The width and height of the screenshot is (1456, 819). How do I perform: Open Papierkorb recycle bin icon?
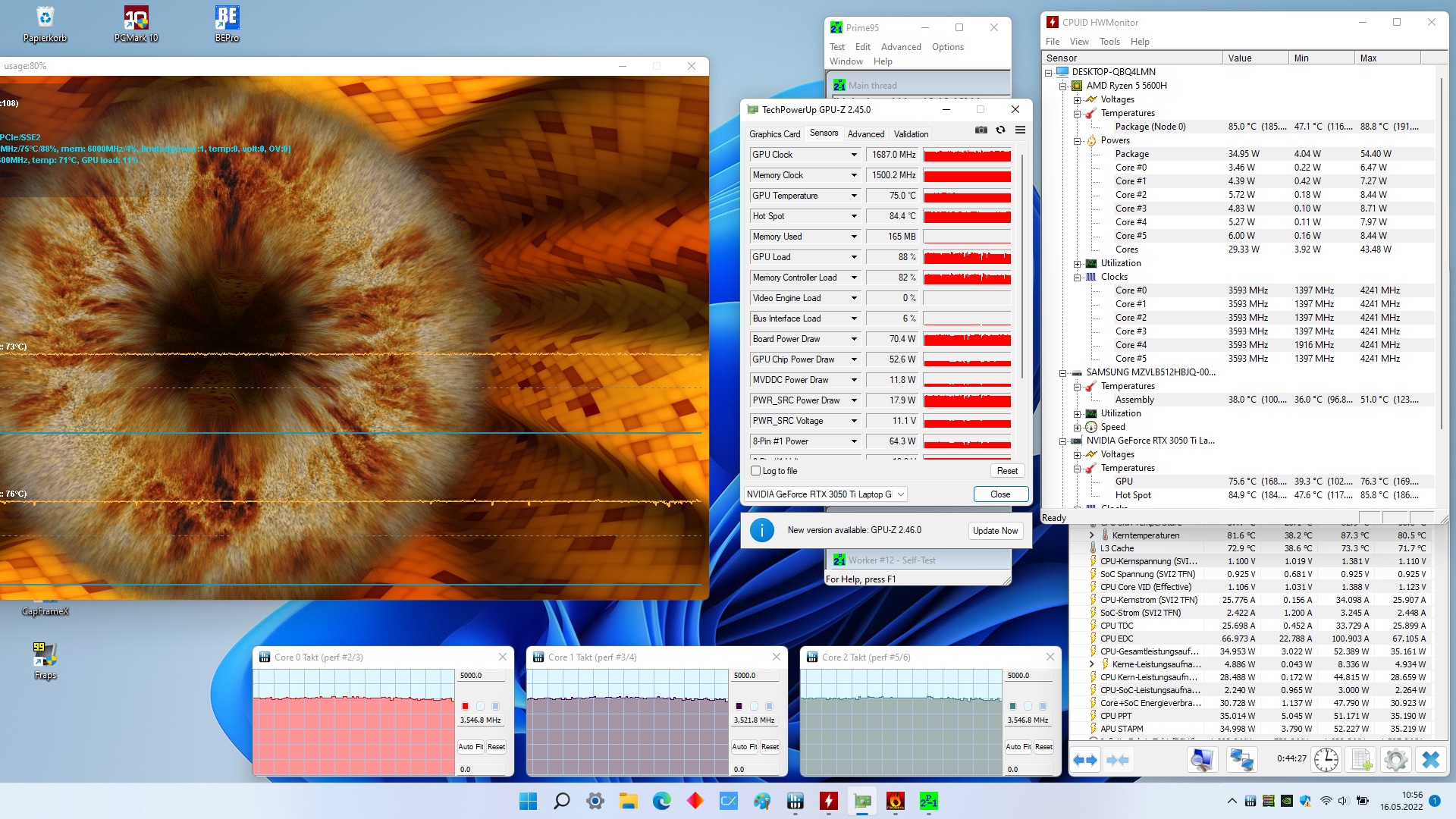point(45,24)
